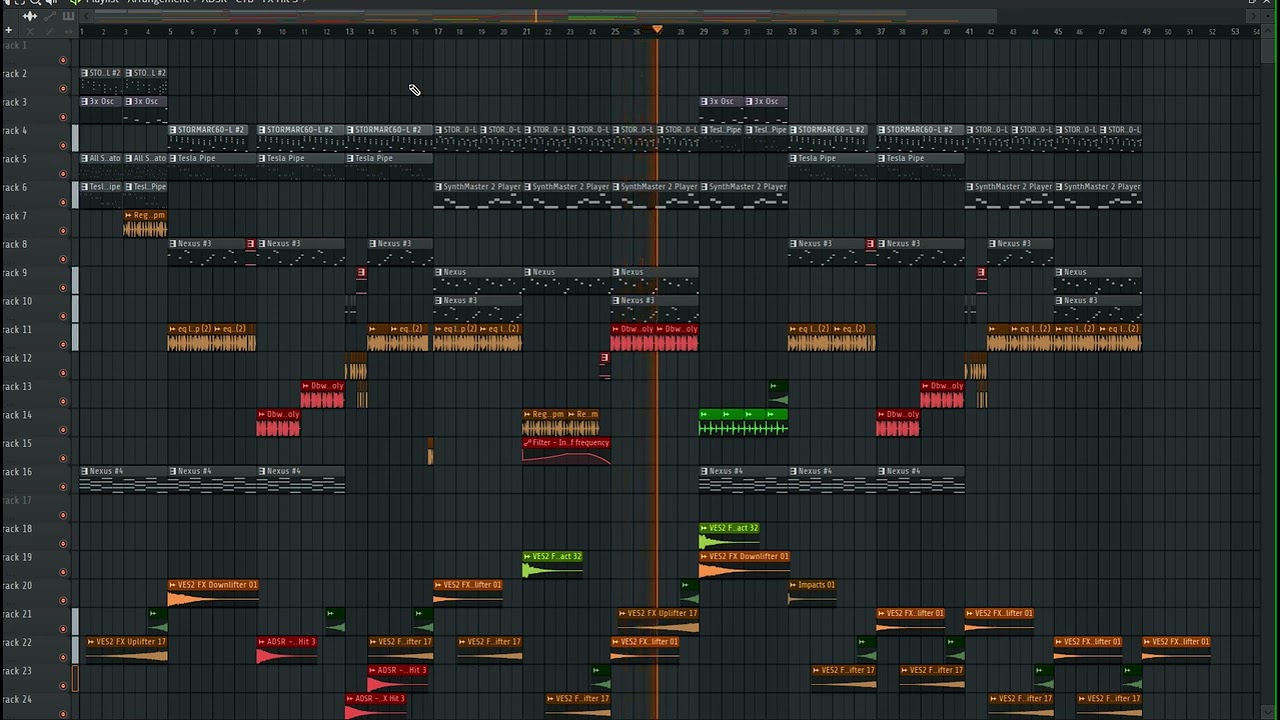Image resolution: width=1280 pixels, height=720 pixels.
Task: Select the first Nexus clip on track 9
Action: (478, 280)
